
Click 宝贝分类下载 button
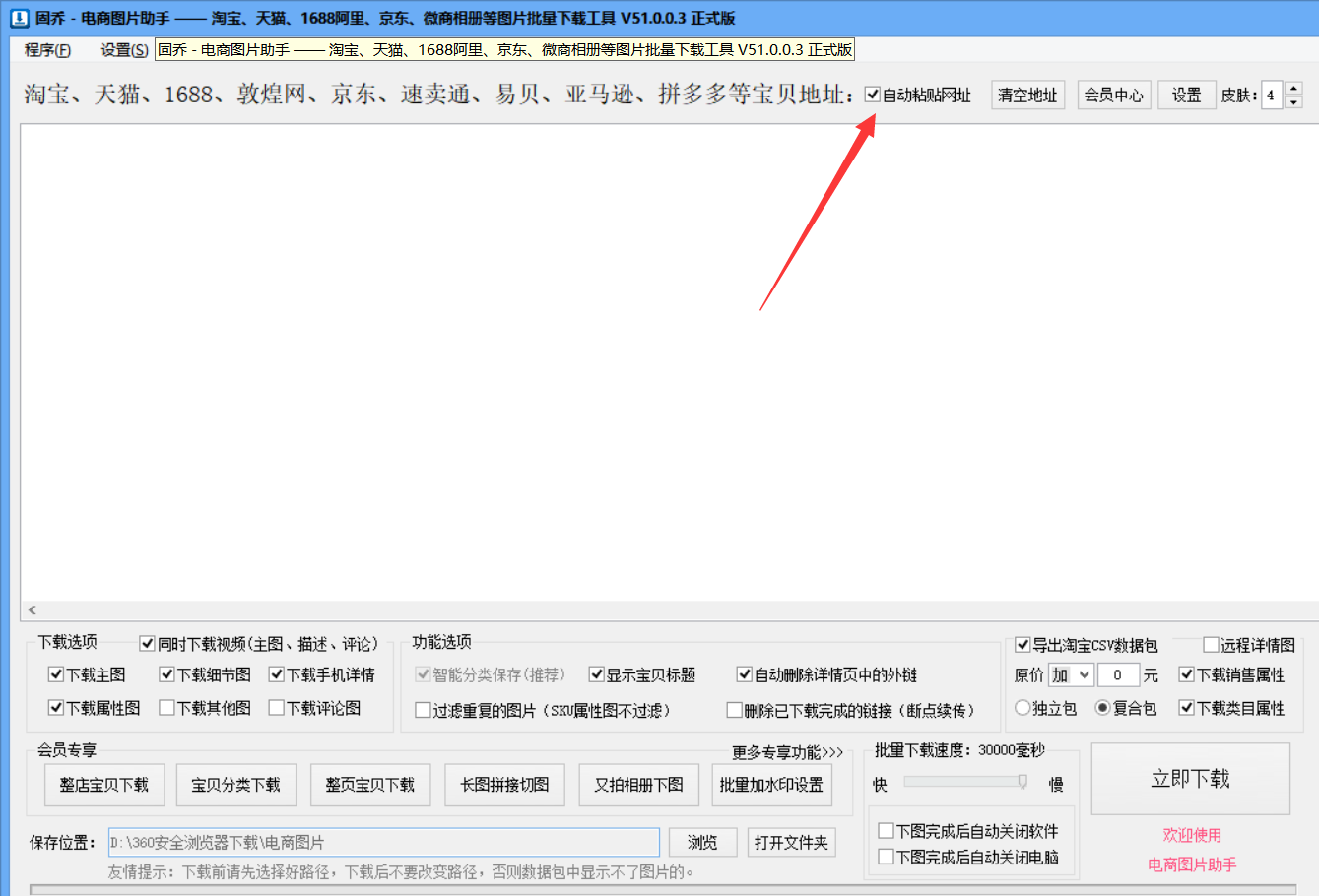pyautogui.click(x=235, y=785)
